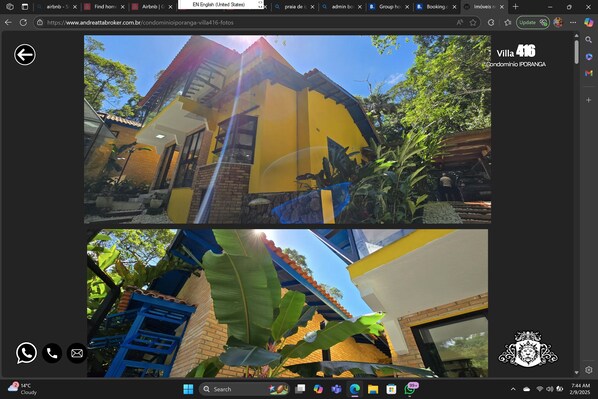598x399 pixels.
Task: Click the phone call contact icon
Action: [52, 353]
